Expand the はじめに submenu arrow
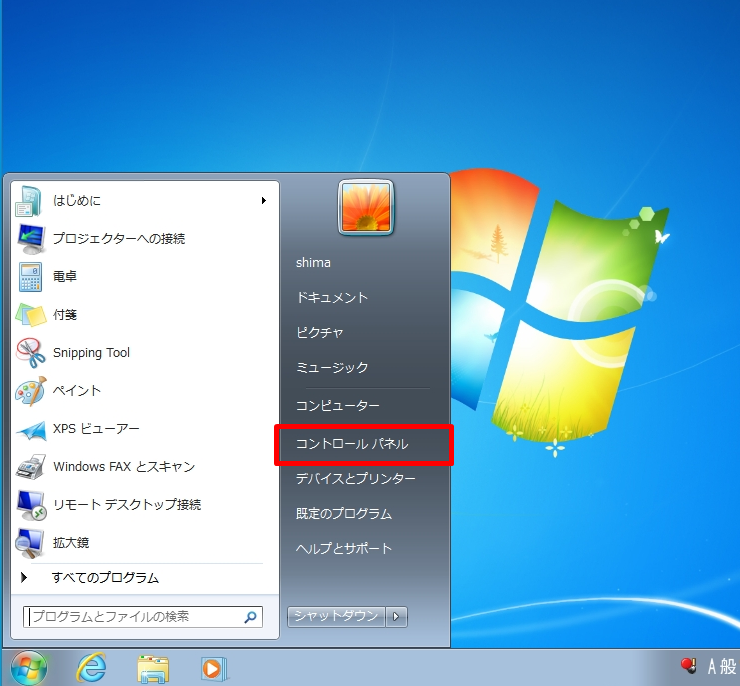This screenshot has width=740, height=686. 264,201
